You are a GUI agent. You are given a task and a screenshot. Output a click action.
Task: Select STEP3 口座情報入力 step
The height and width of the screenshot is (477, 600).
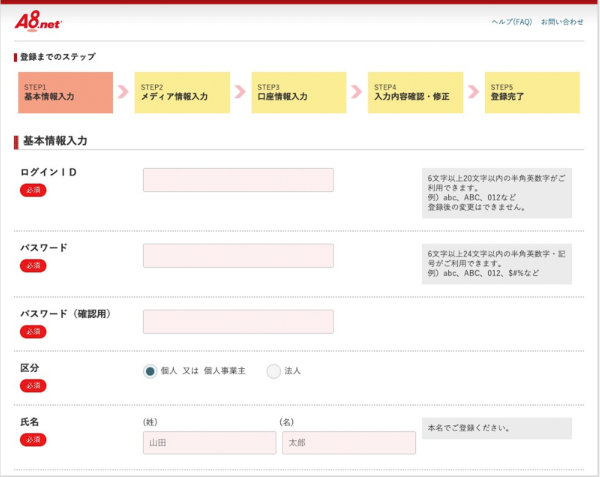tap(296, 92)
